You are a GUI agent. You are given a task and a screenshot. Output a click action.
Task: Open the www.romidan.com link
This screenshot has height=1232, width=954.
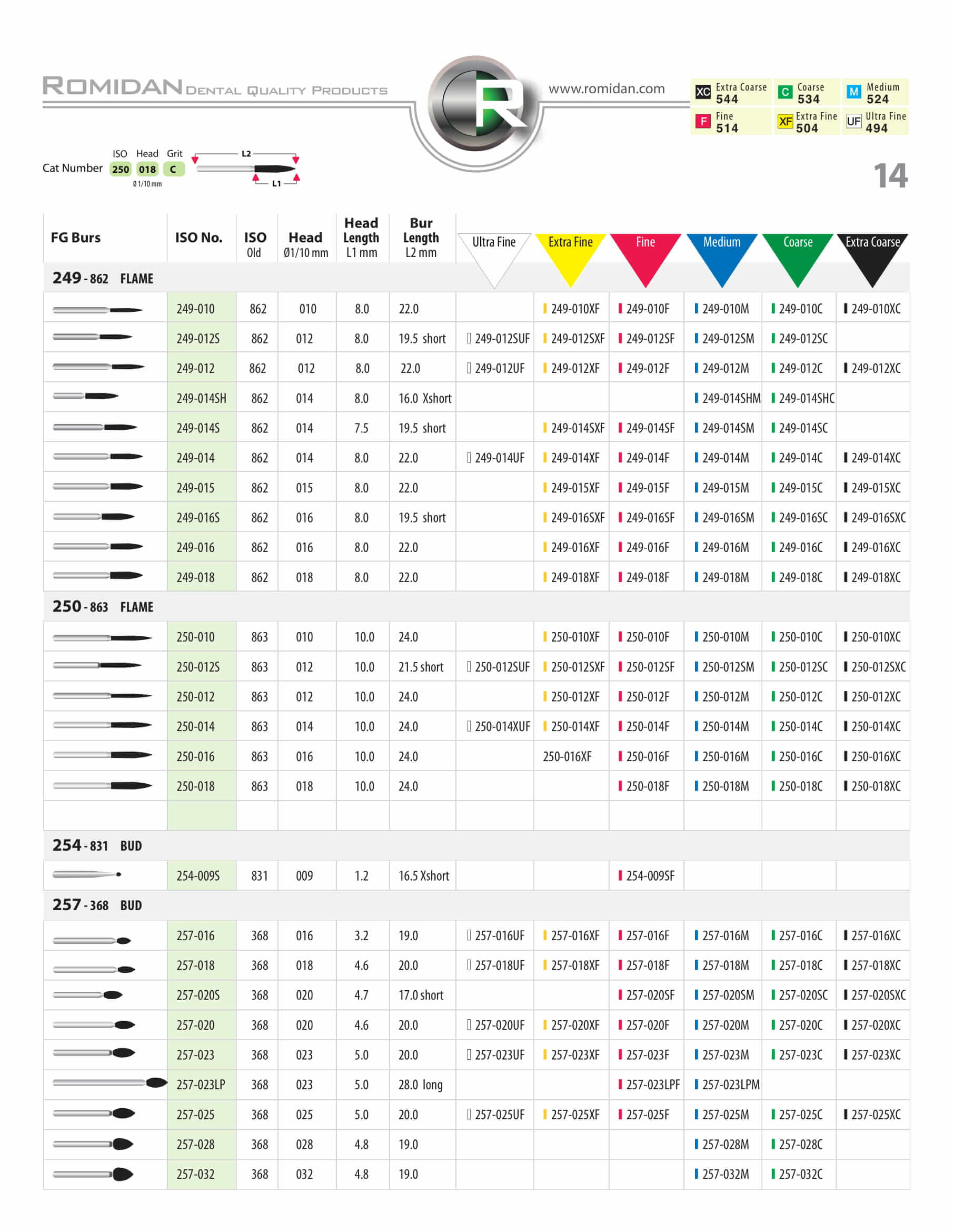tap(606, 88)
